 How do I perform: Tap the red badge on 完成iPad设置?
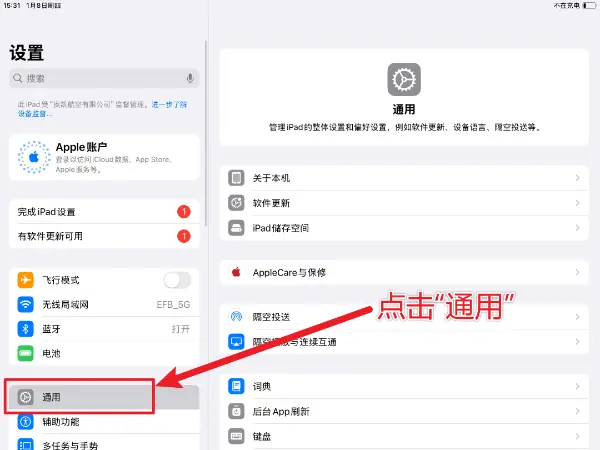[184, 212]
